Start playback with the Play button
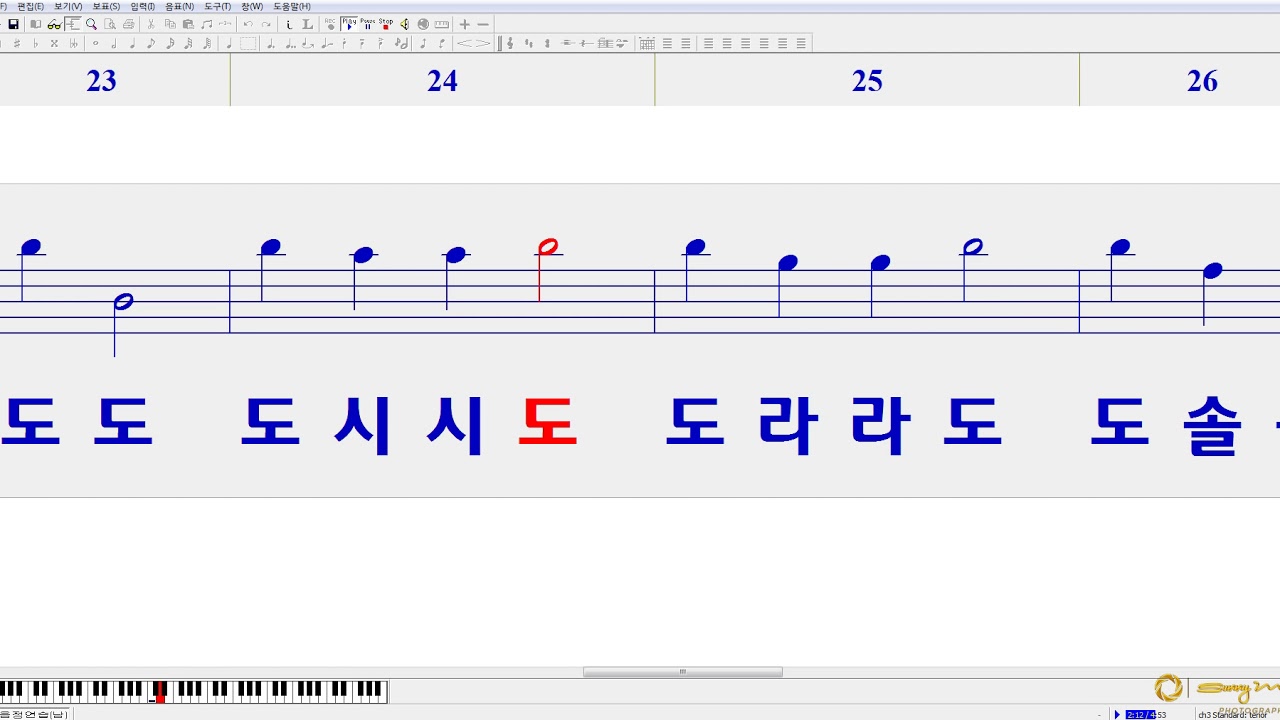This screenshot has height=720, width=1280. (348, 24)
